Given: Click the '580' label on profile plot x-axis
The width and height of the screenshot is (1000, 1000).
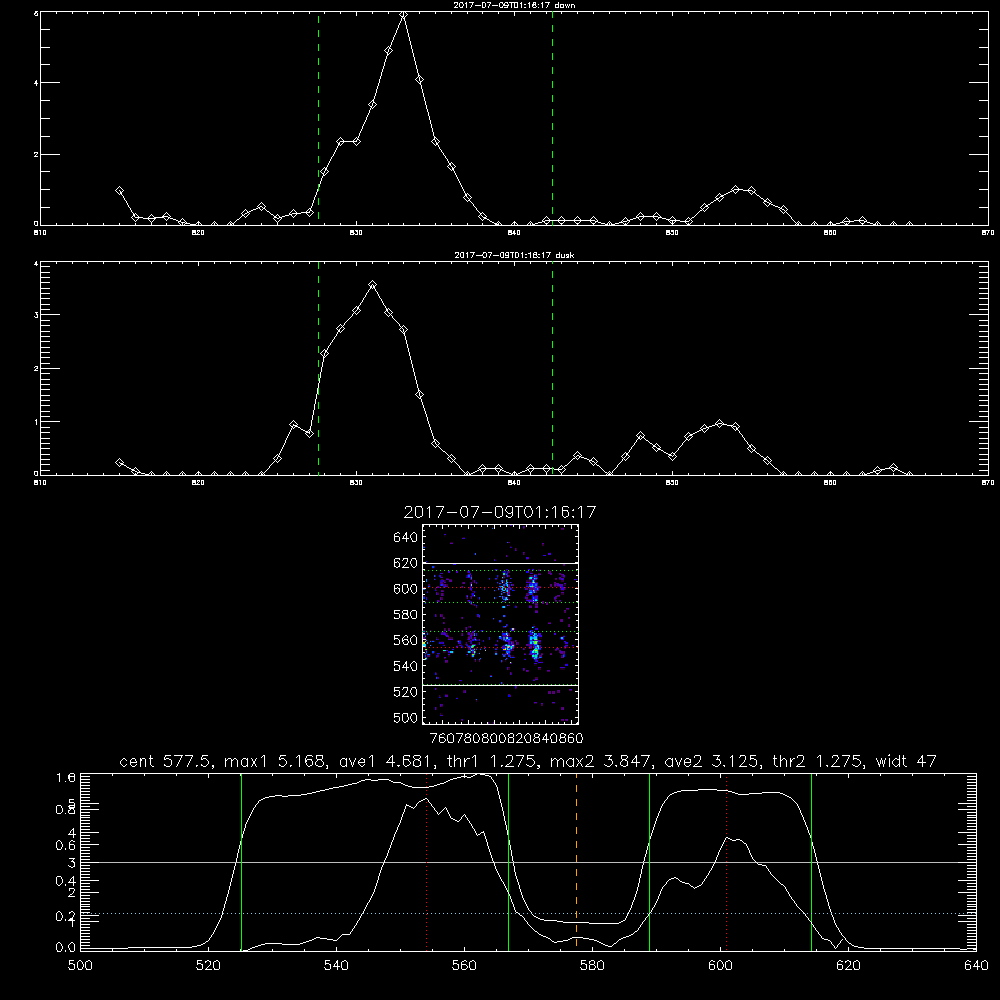Looking at the screenshot, I should point(592,966).
